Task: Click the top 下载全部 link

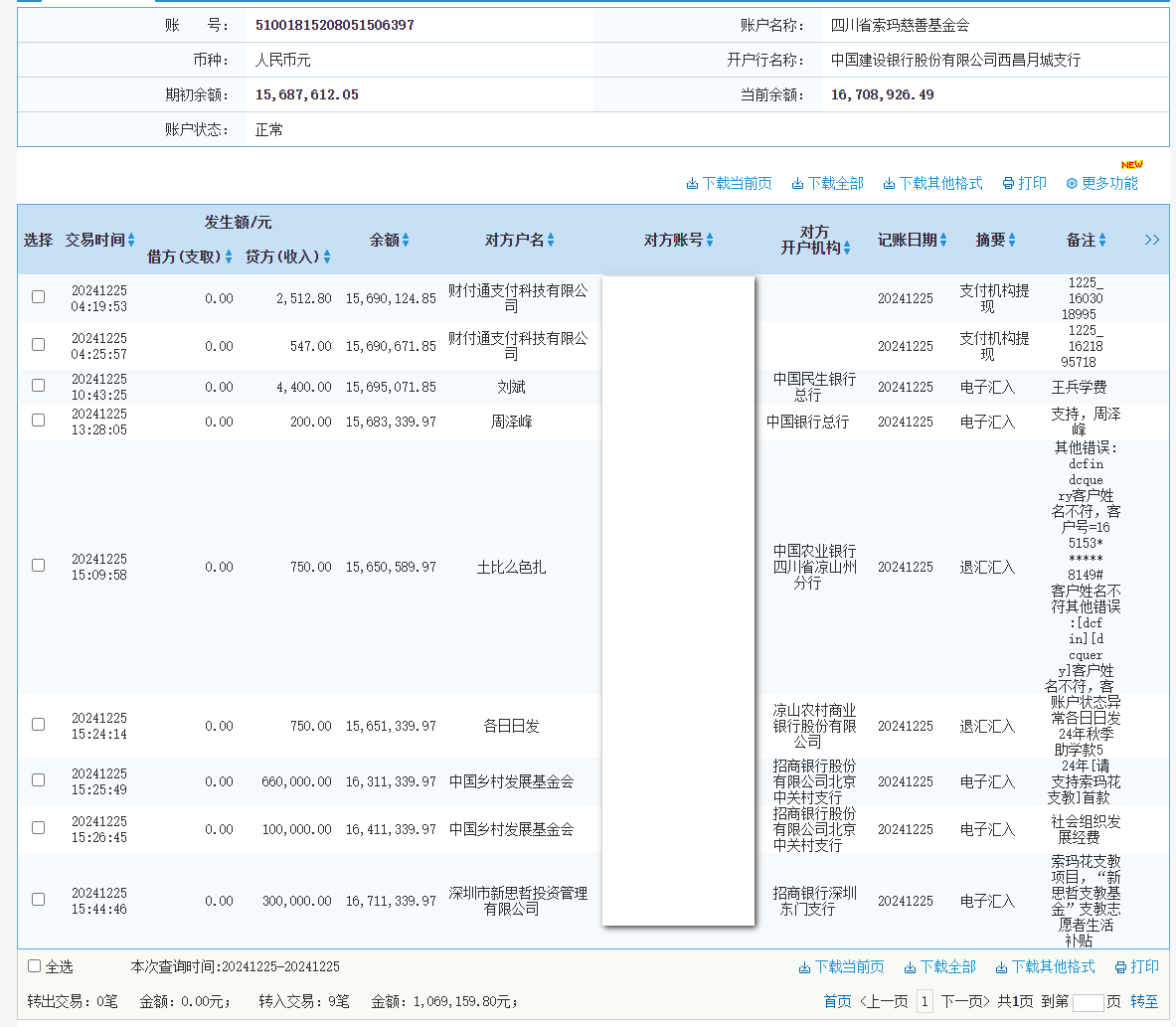Action: [835, 184]
